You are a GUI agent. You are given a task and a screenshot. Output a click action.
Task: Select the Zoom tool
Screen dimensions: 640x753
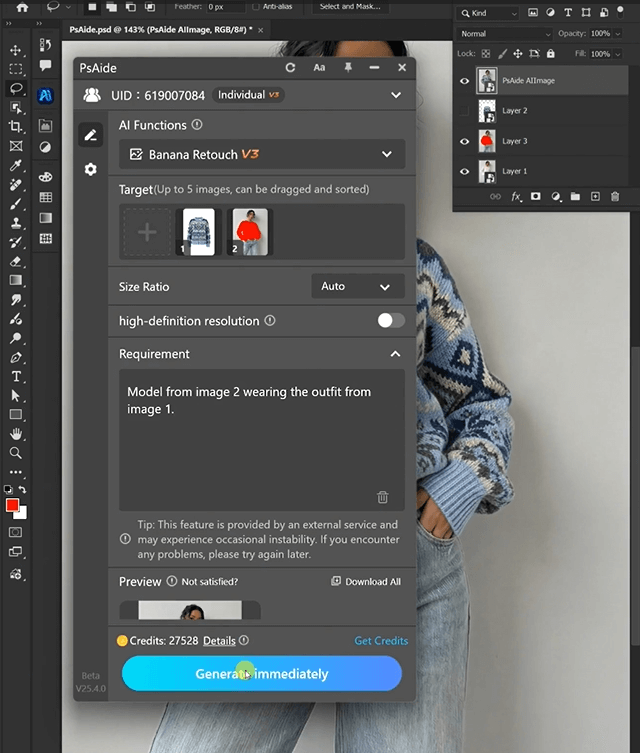15,453
